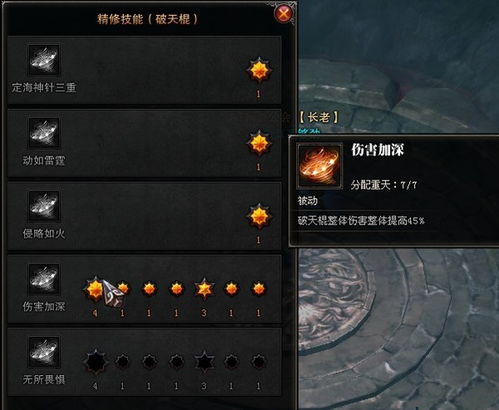
Task: Click the lit star of 侵略如火
Action: 259,217
